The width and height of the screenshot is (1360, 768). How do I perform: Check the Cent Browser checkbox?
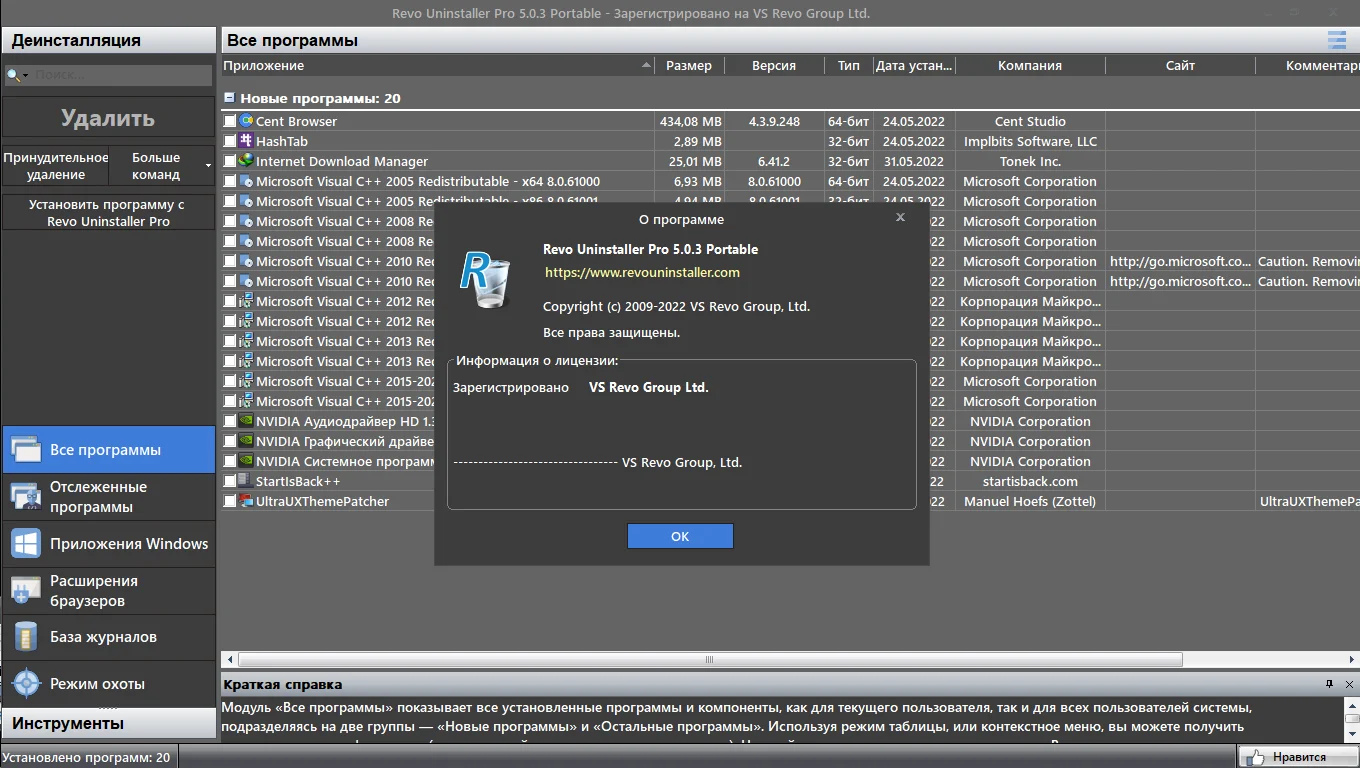(230, 121)
